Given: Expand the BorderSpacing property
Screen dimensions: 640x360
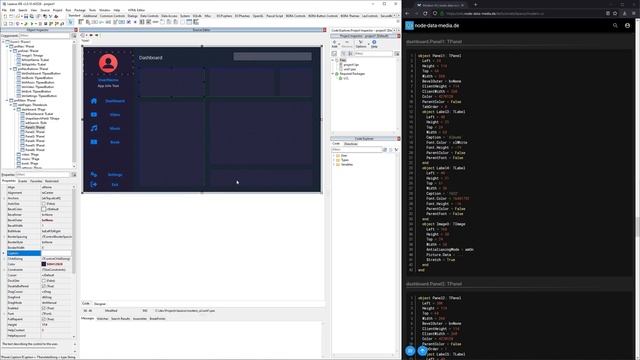Looking at the screenshot, I should point(4,237).
